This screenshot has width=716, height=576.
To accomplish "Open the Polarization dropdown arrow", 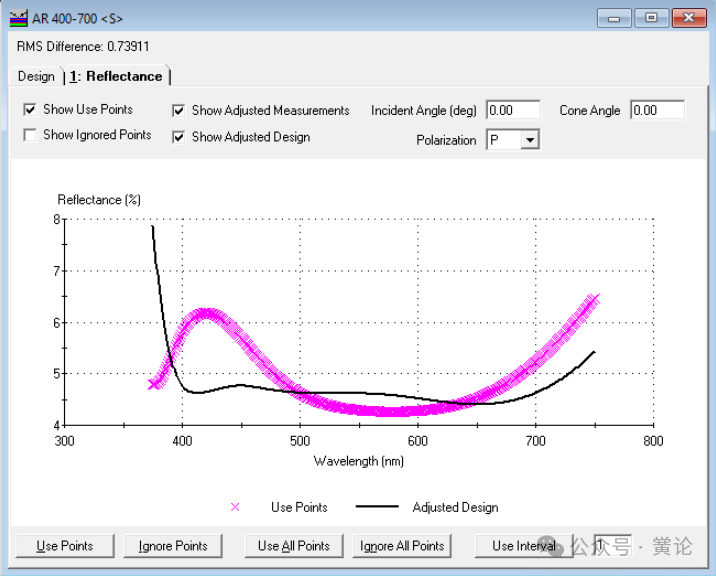I will pyautogui.click(x=530, y=140).
